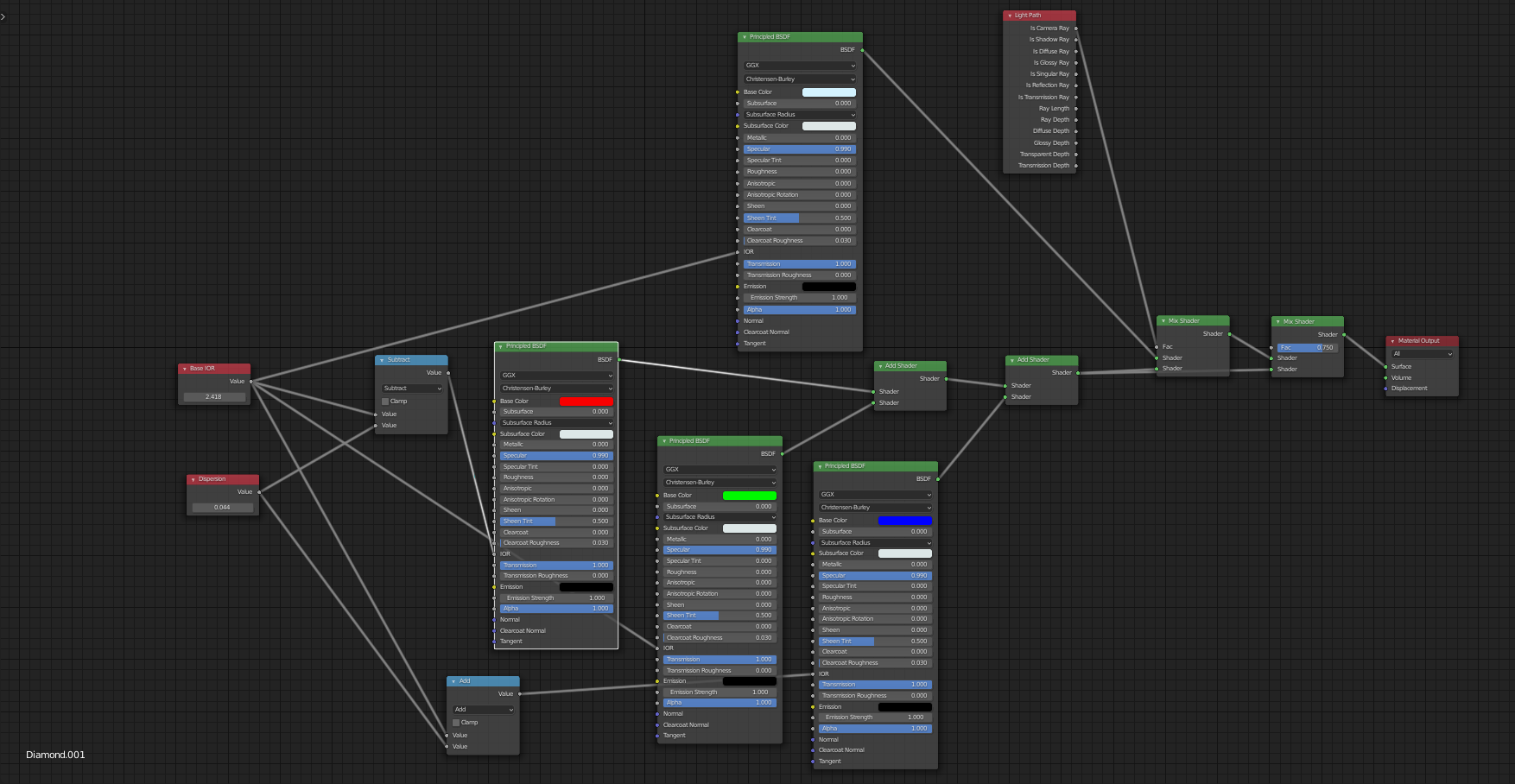Open the GGX distribution dropdown on the red BSDF

click(556, 376)
